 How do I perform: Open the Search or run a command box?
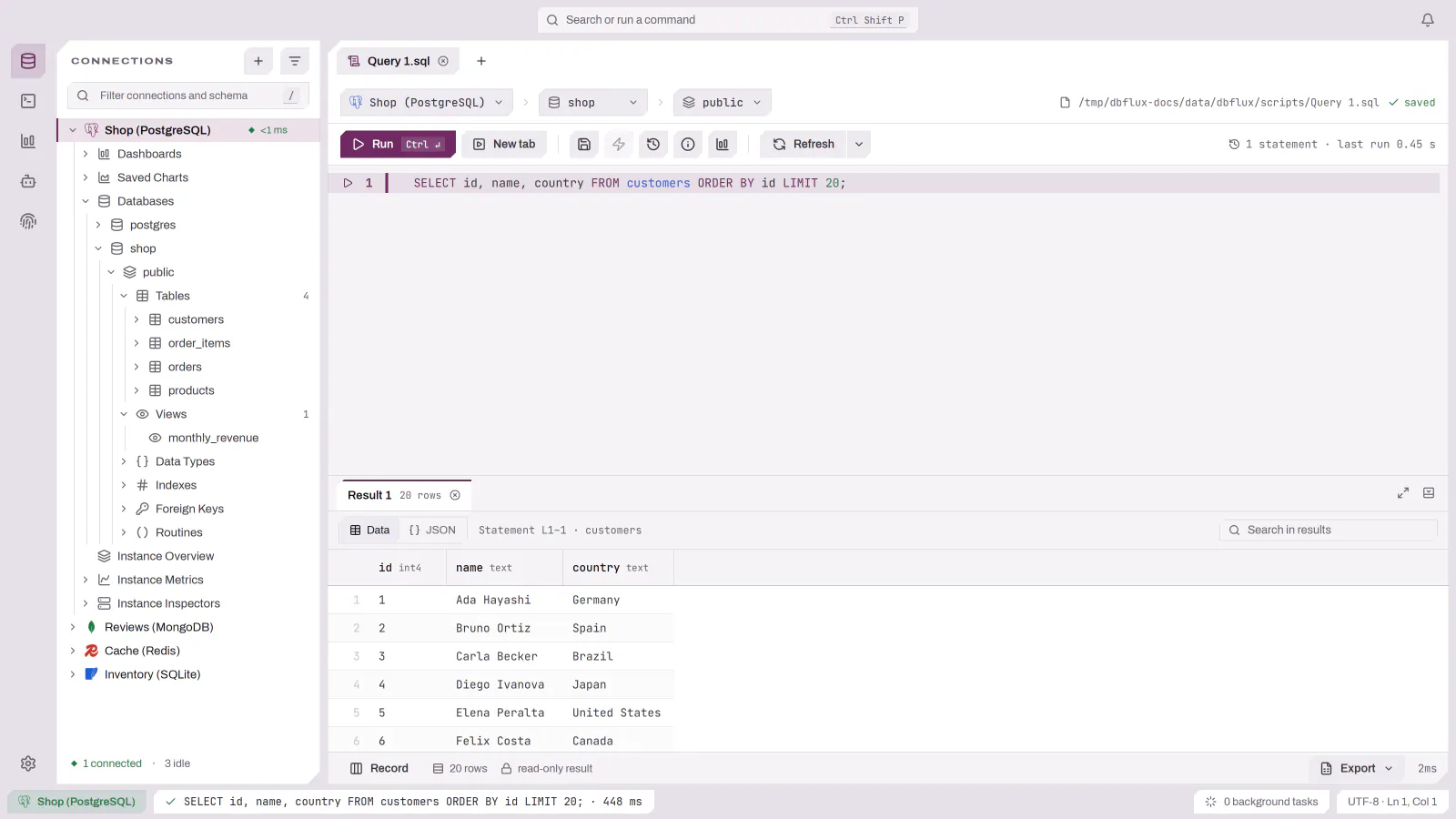(727, 20)
